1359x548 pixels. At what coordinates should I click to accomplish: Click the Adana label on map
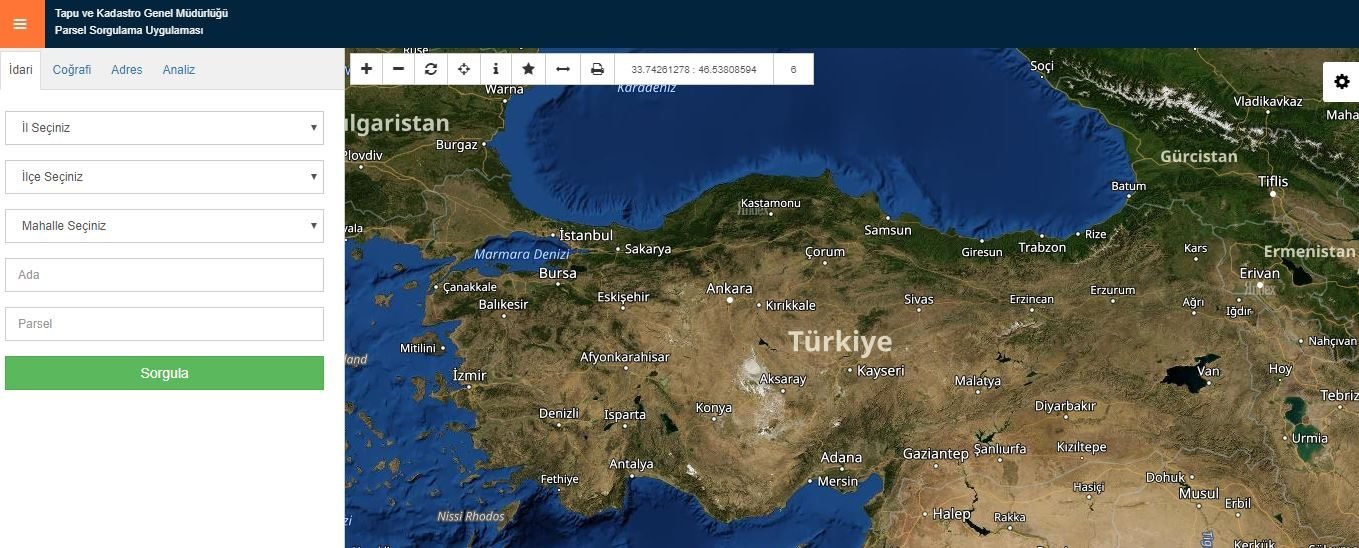click(x=841, y=458)
